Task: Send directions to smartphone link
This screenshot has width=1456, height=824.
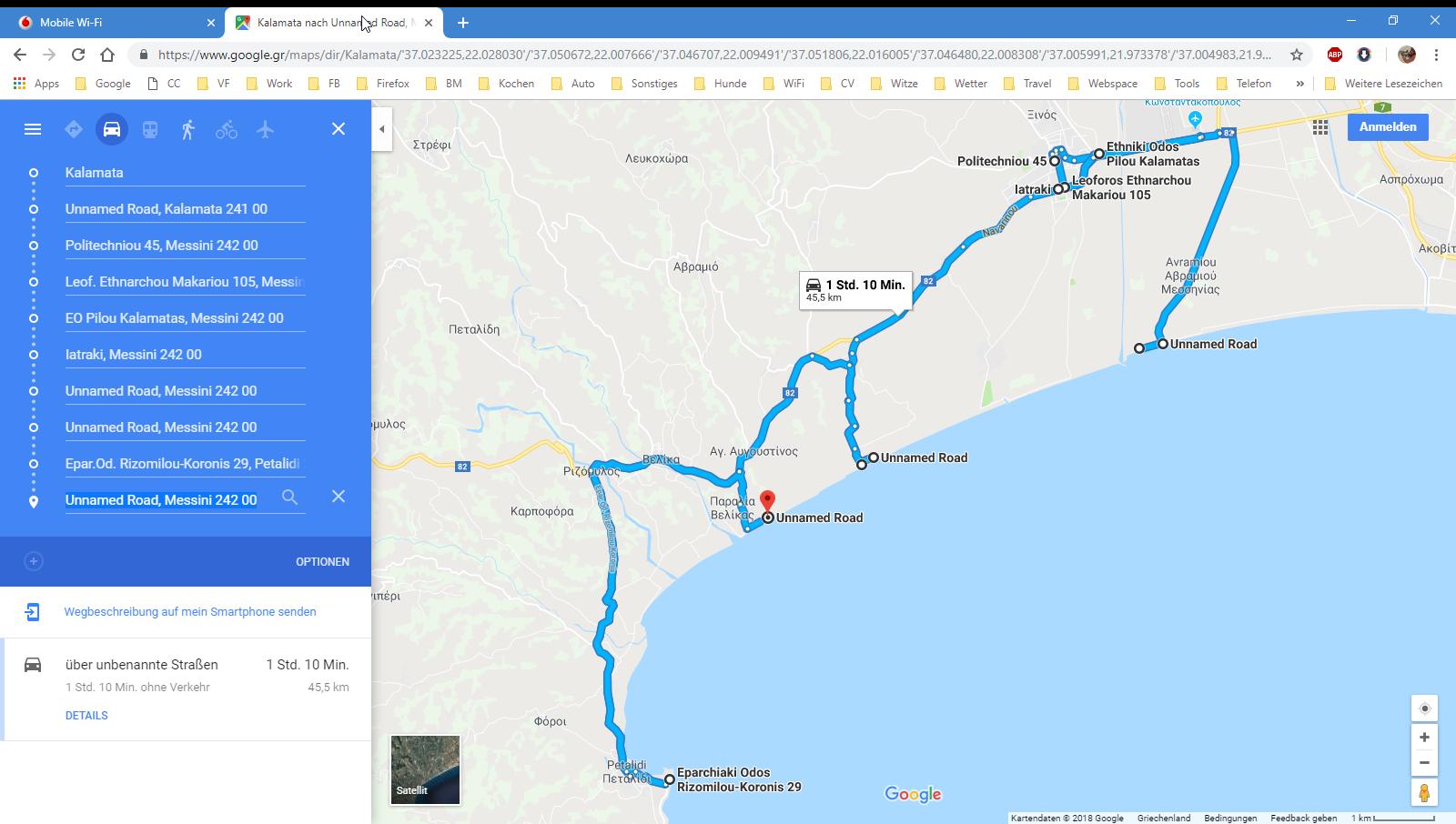Action: tap(190, 611)
